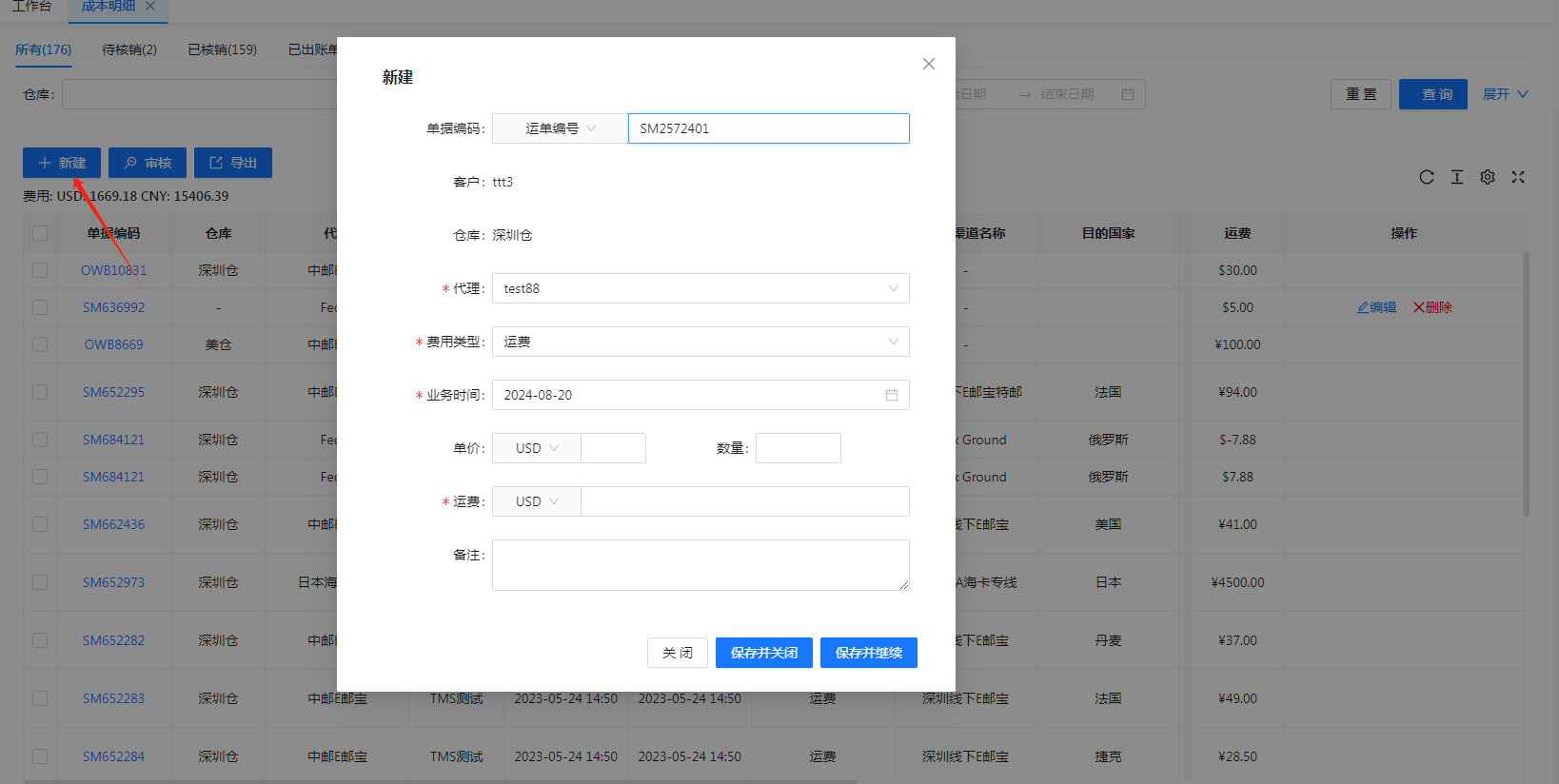
Task: Click the row height adjustment icon
Action: tap(1456, 177)
